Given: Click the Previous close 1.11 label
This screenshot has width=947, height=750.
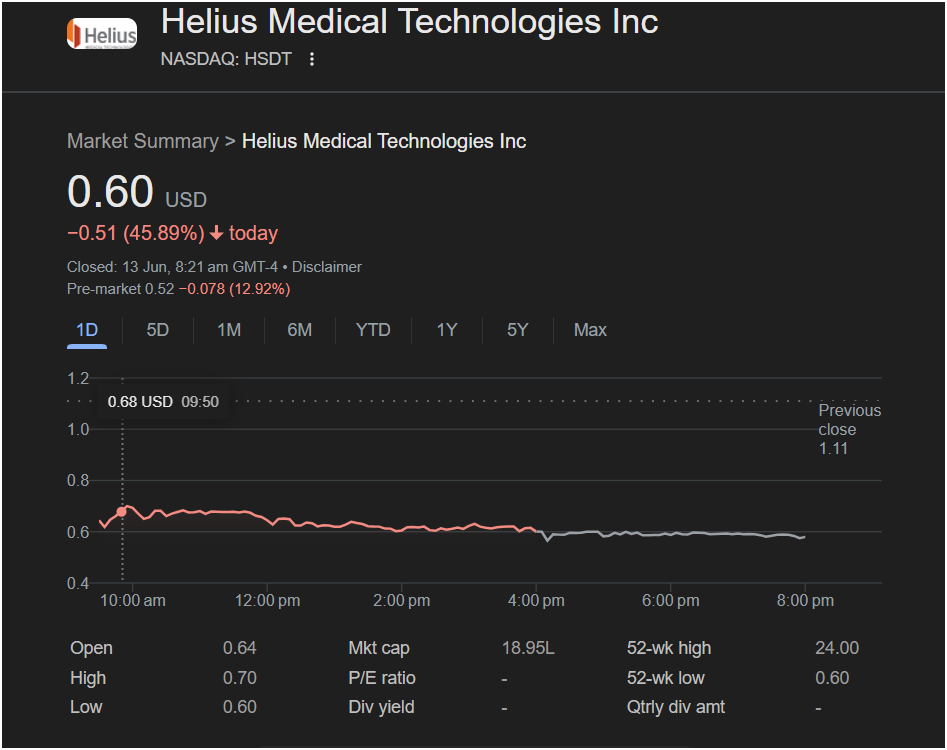Looking at the screenshot, I should (x=849, y=429).
